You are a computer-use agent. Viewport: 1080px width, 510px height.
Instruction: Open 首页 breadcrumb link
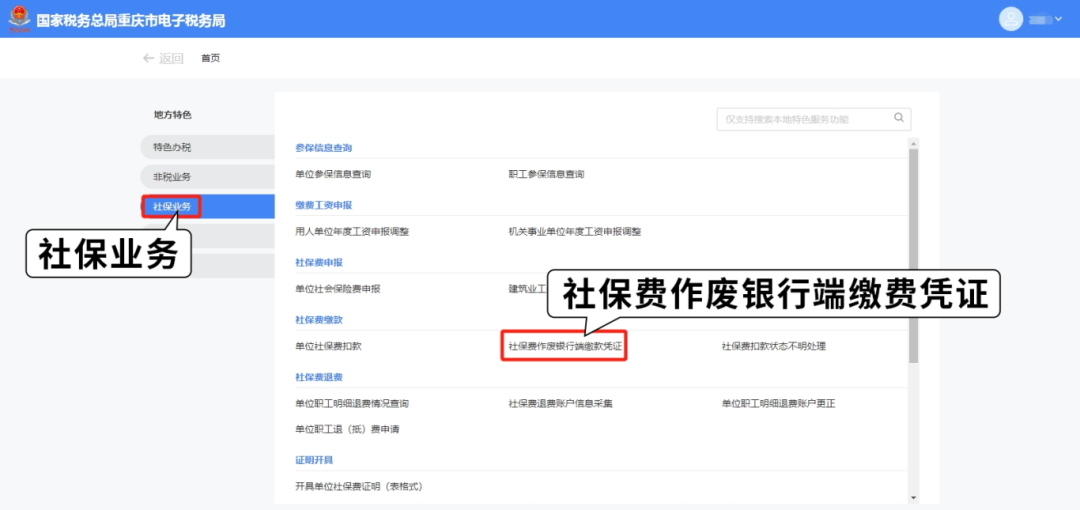[210, 58]
